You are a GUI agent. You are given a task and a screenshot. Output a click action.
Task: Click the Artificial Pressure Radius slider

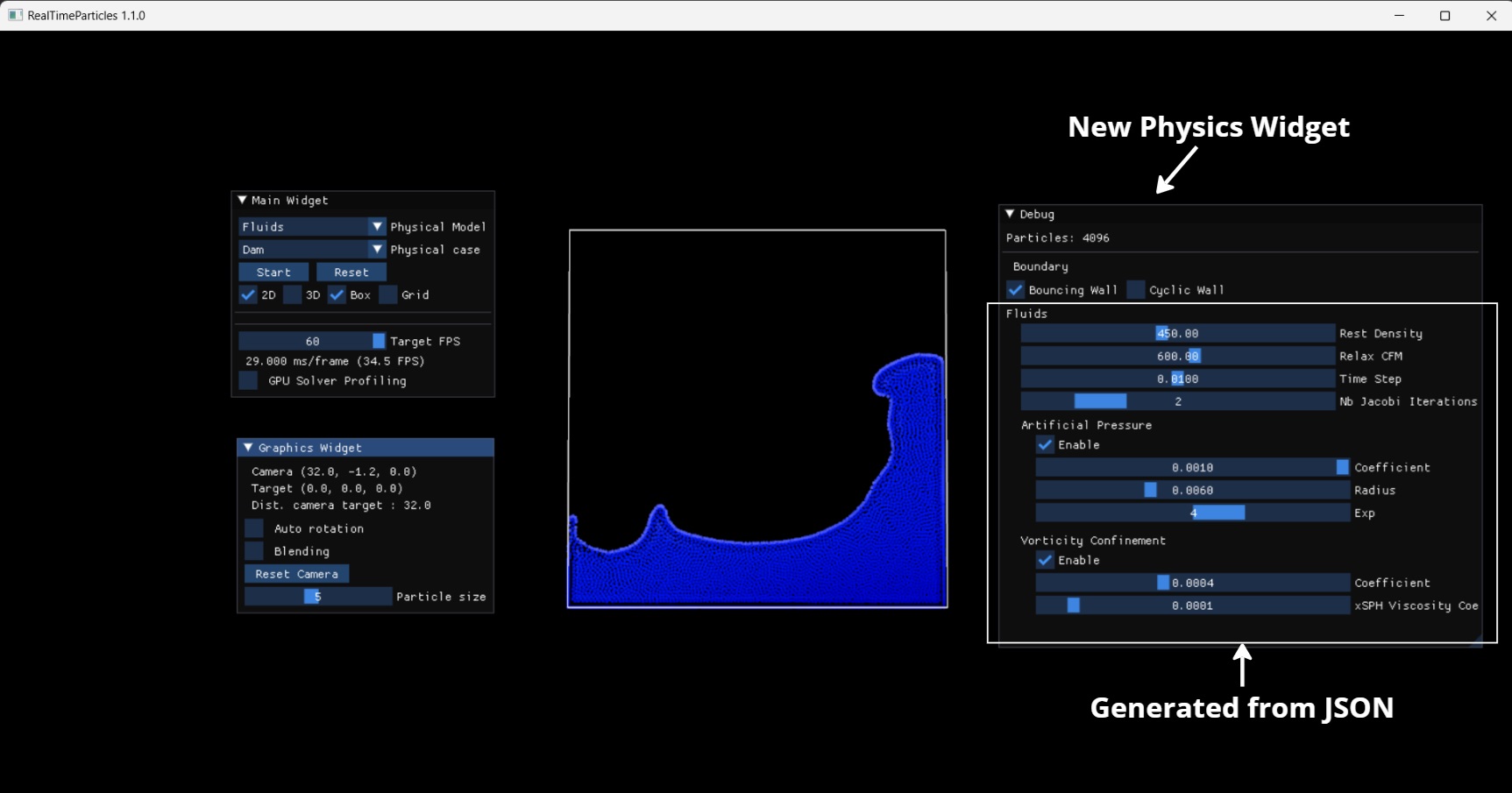pos(1192,490)
